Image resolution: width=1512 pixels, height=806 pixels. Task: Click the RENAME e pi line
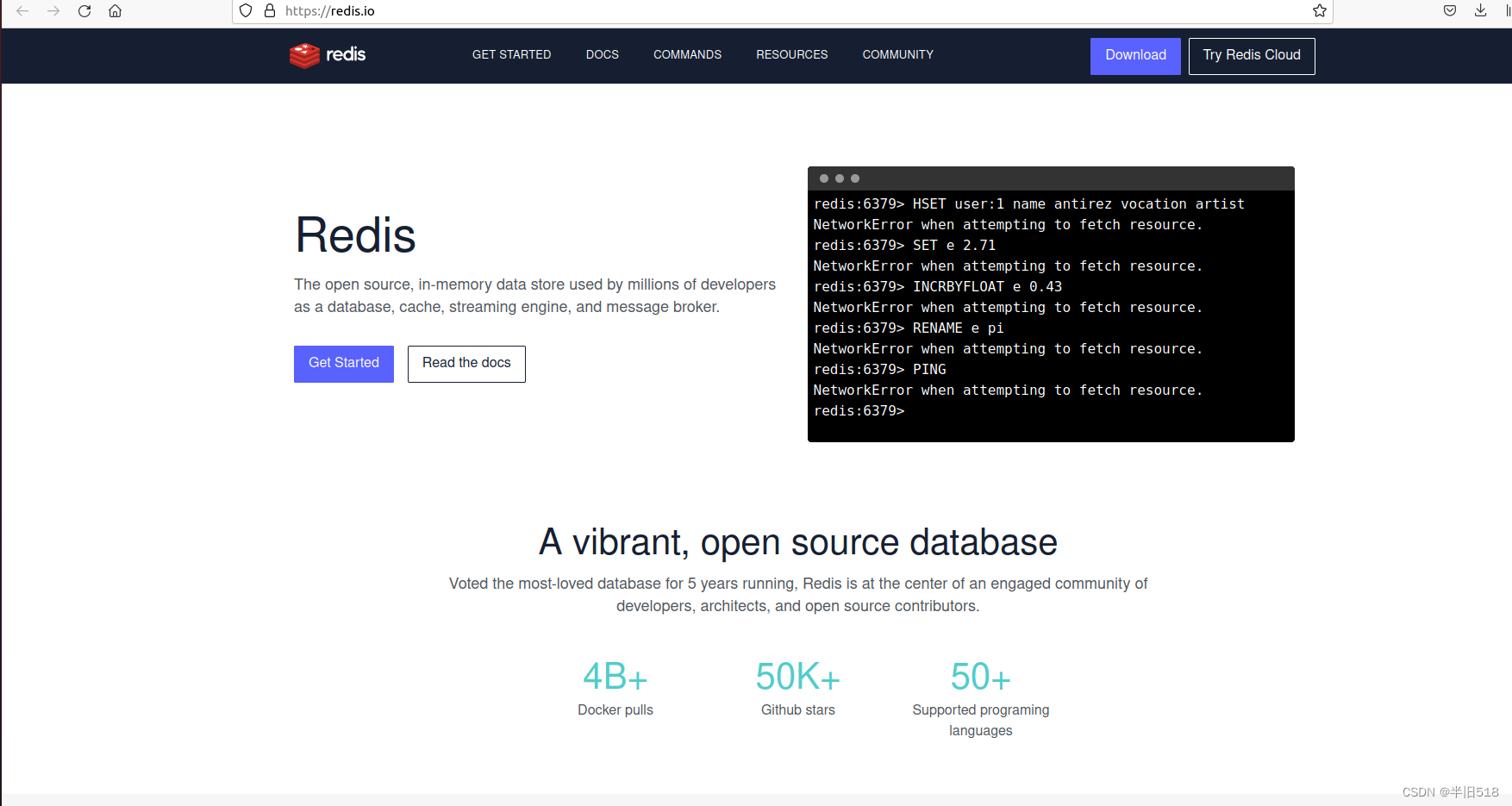coord(909,328)
